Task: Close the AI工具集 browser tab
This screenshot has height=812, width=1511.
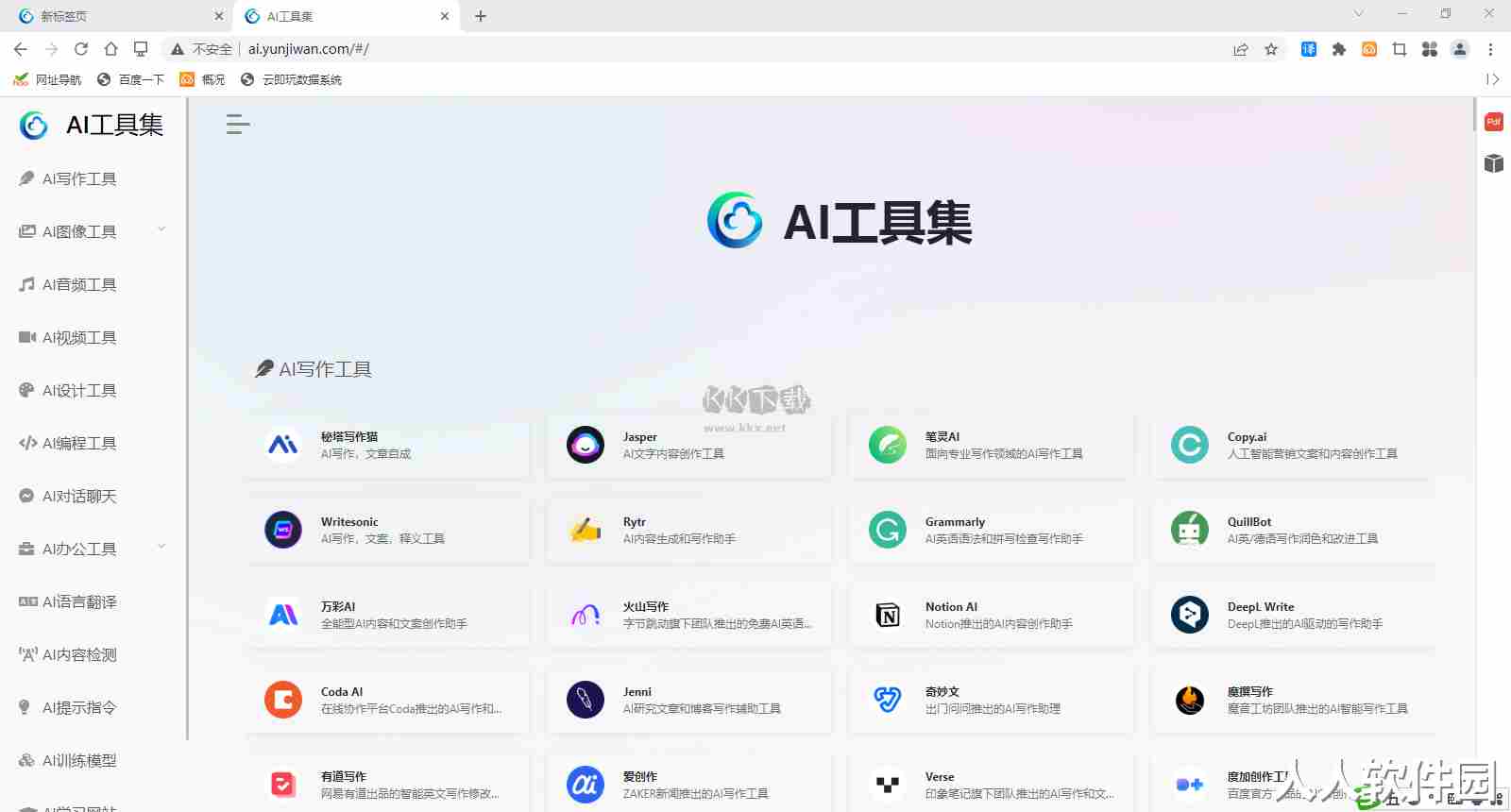Action: [445, 16]
